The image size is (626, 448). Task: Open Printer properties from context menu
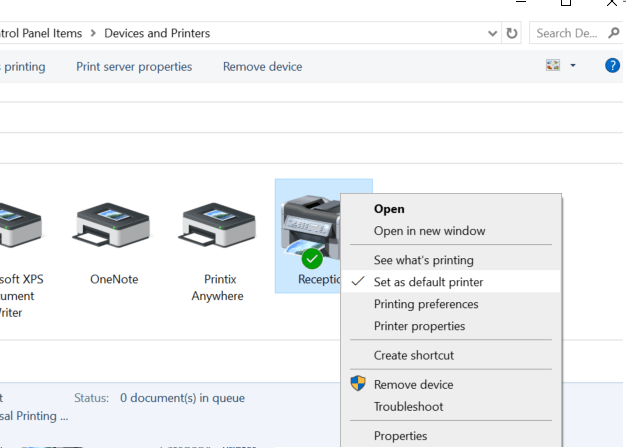419,326
